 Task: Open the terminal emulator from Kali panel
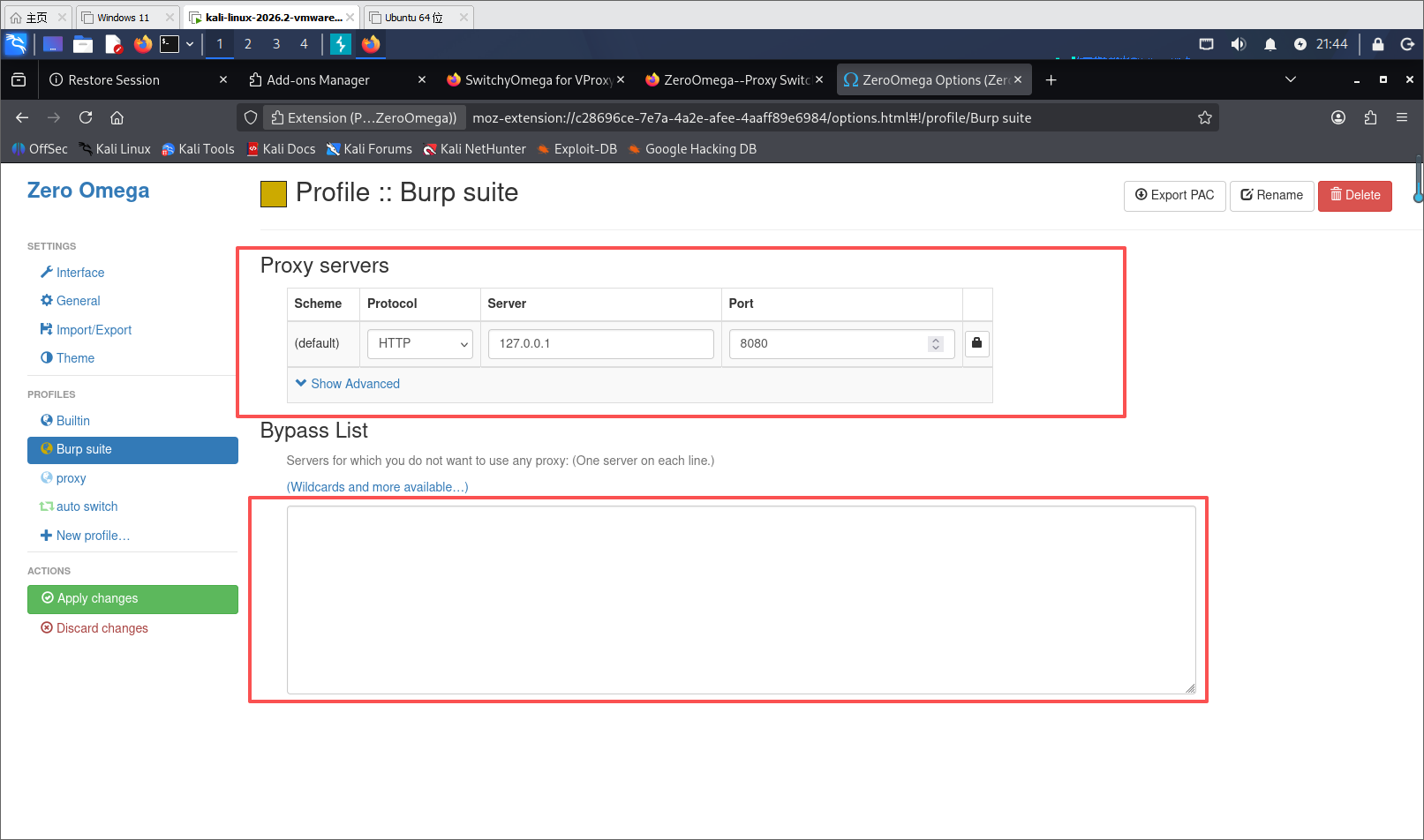click(170, 44)
